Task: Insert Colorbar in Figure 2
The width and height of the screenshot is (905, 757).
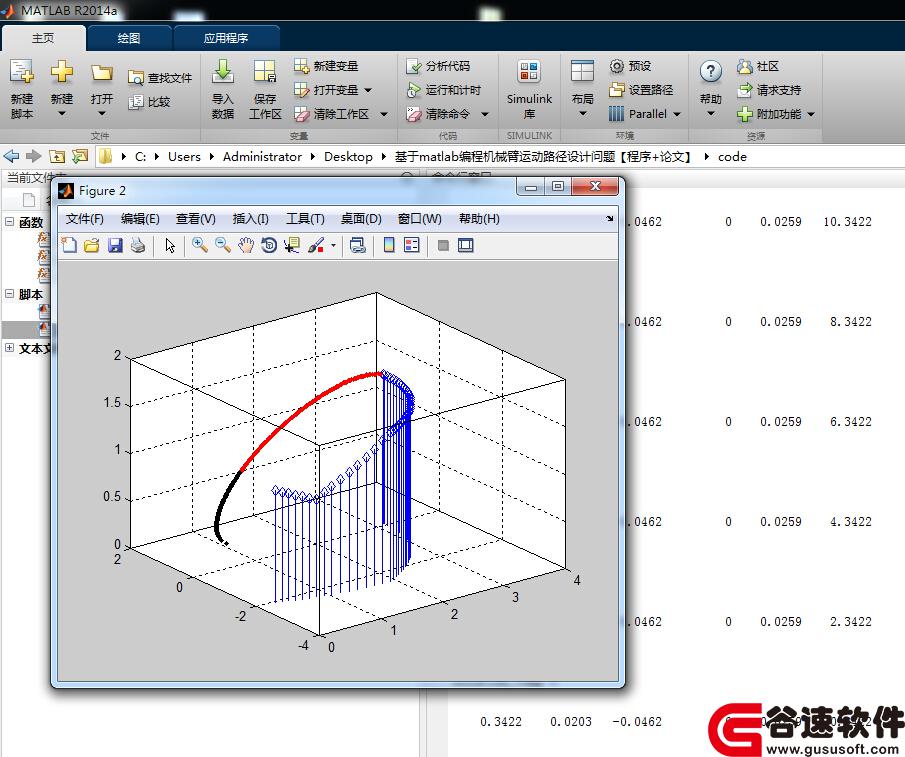Action: (x=389, y=245)
